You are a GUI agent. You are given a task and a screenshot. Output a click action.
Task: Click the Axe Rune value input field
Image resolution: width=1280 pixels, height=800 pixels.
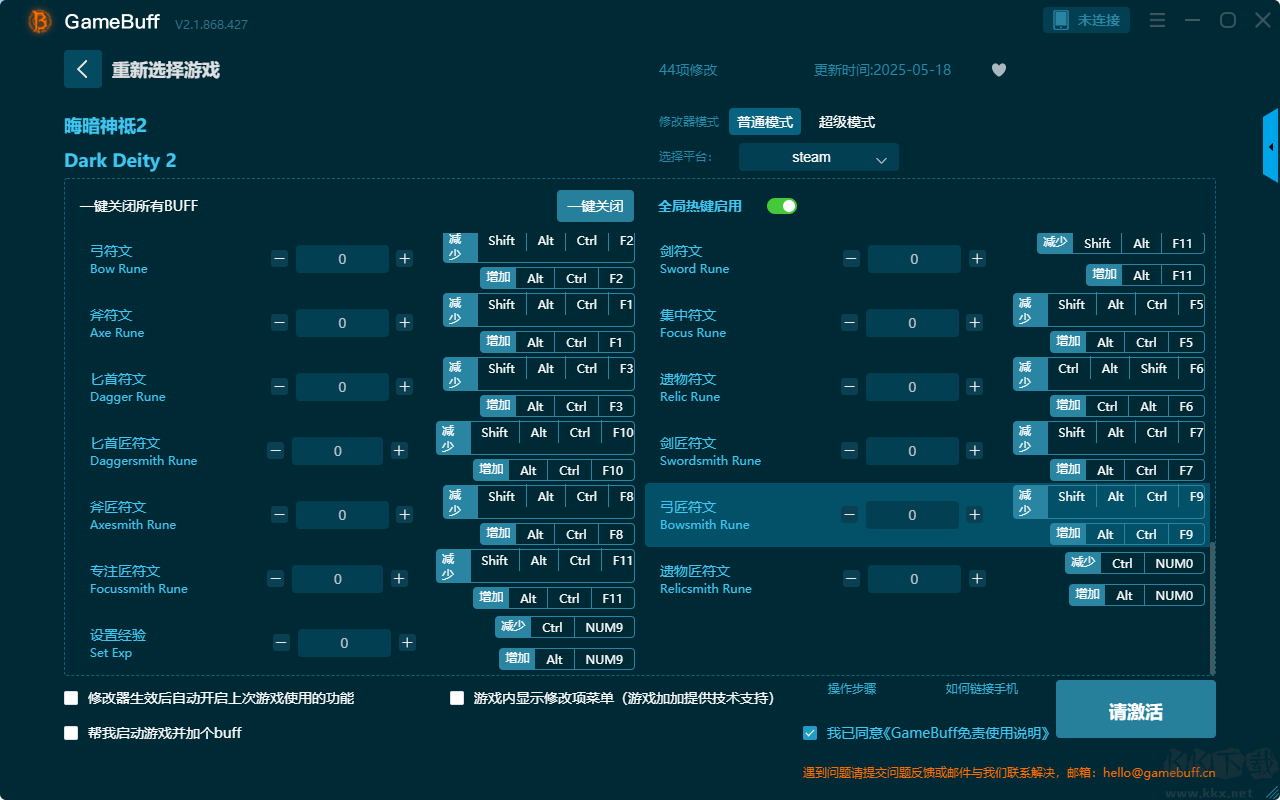pyautogui.click(x=342, y=323)
